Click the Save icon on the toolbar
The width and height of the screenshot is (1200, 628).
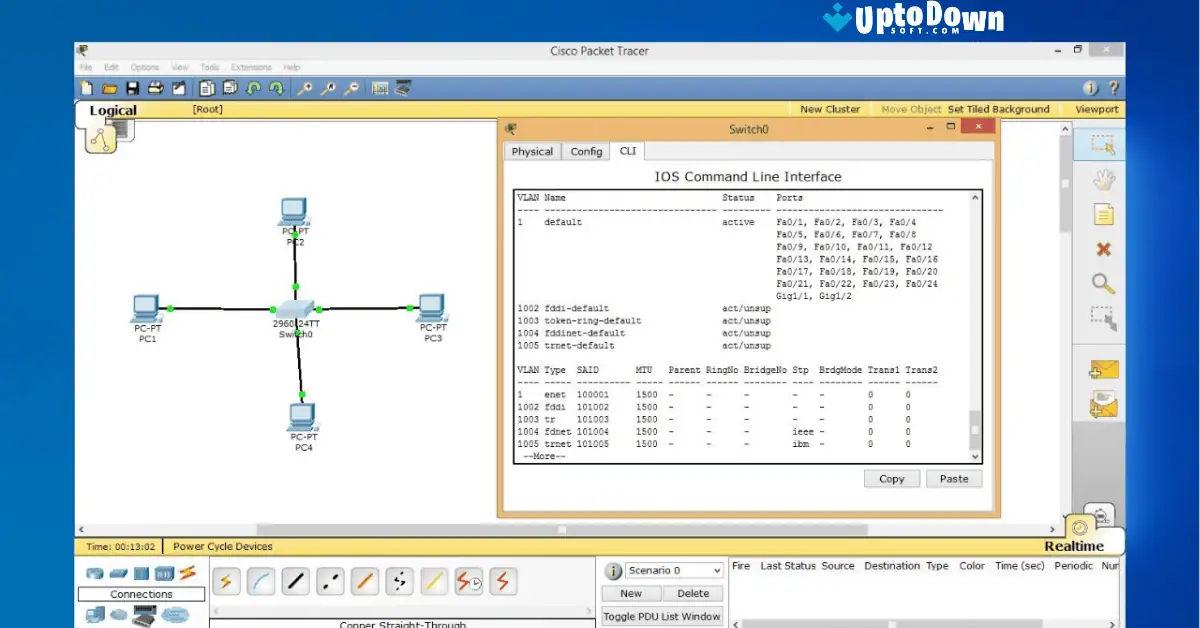(133, 88)
